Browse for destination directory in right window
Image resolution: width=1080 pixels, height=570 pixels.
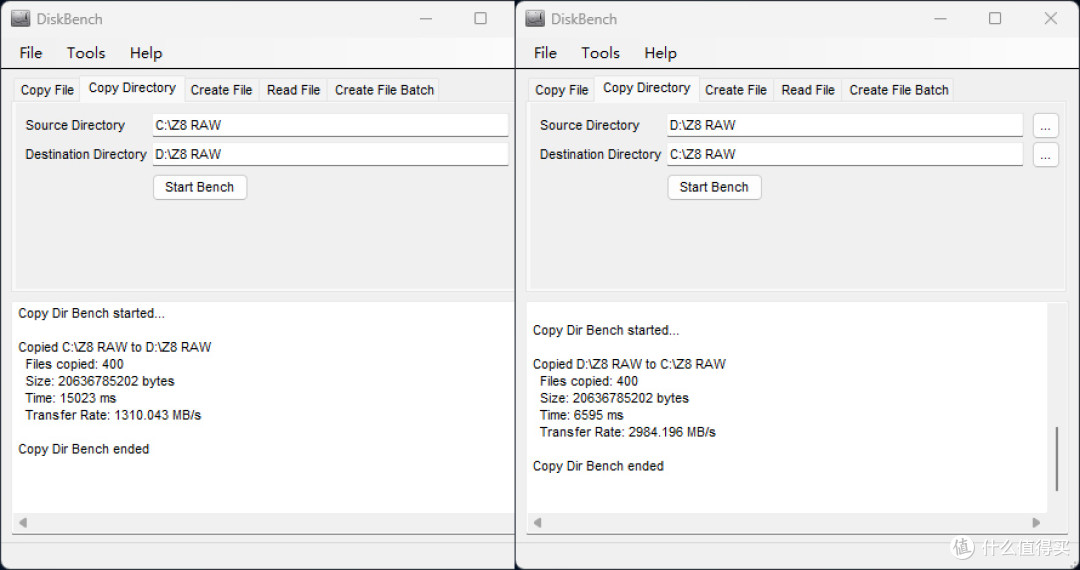click(1046, 155)
